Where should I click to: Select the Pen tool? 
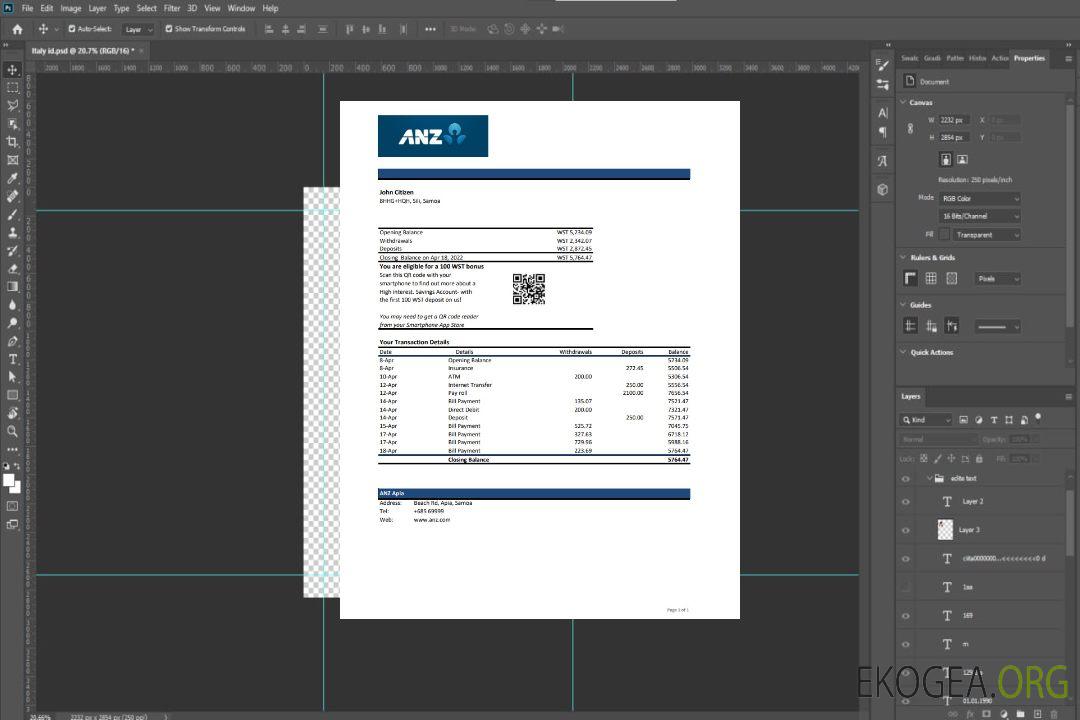coord(12,341)
